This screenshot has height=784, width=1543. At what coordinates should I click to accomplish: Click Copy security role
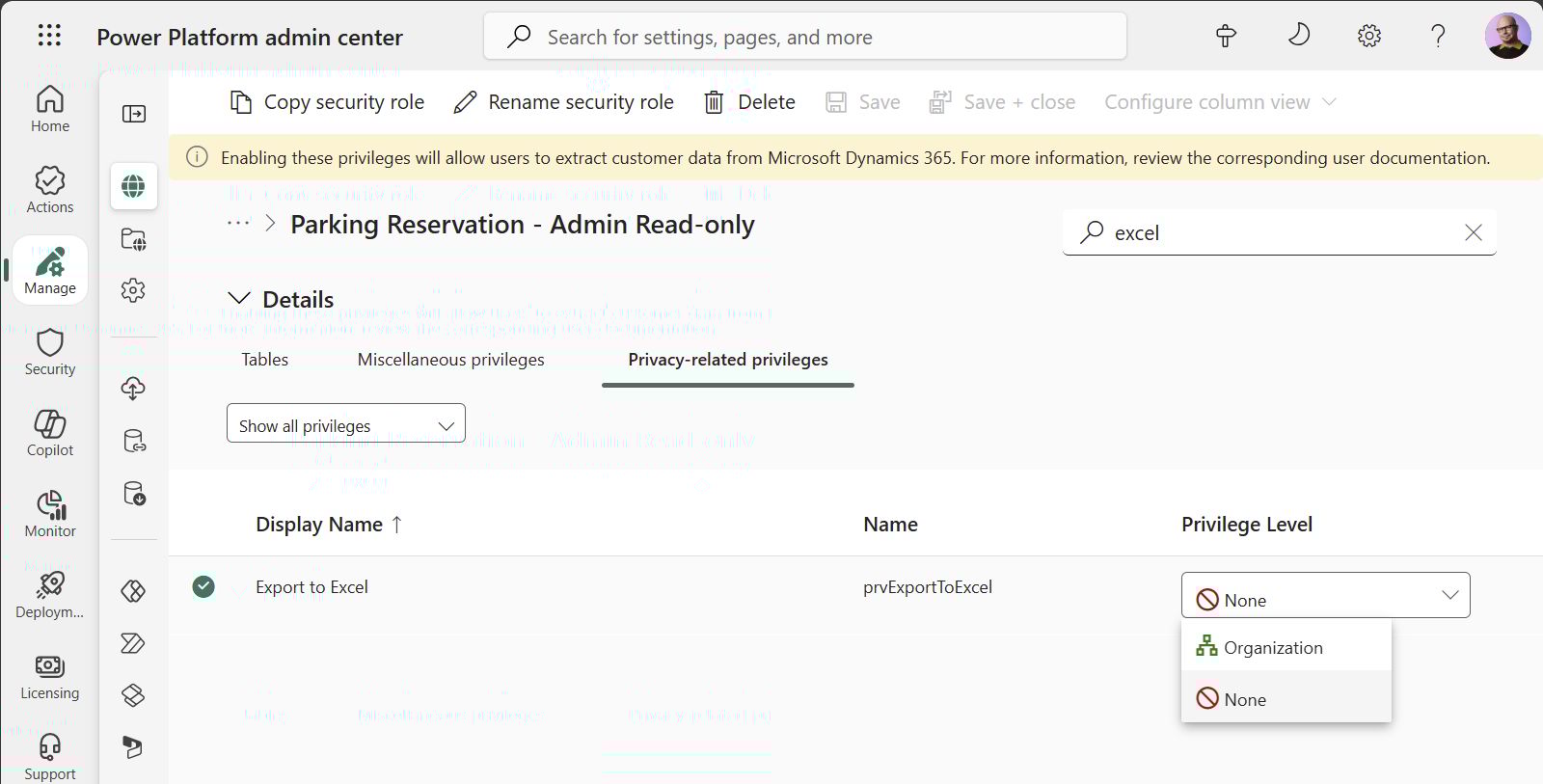[328, 102]
